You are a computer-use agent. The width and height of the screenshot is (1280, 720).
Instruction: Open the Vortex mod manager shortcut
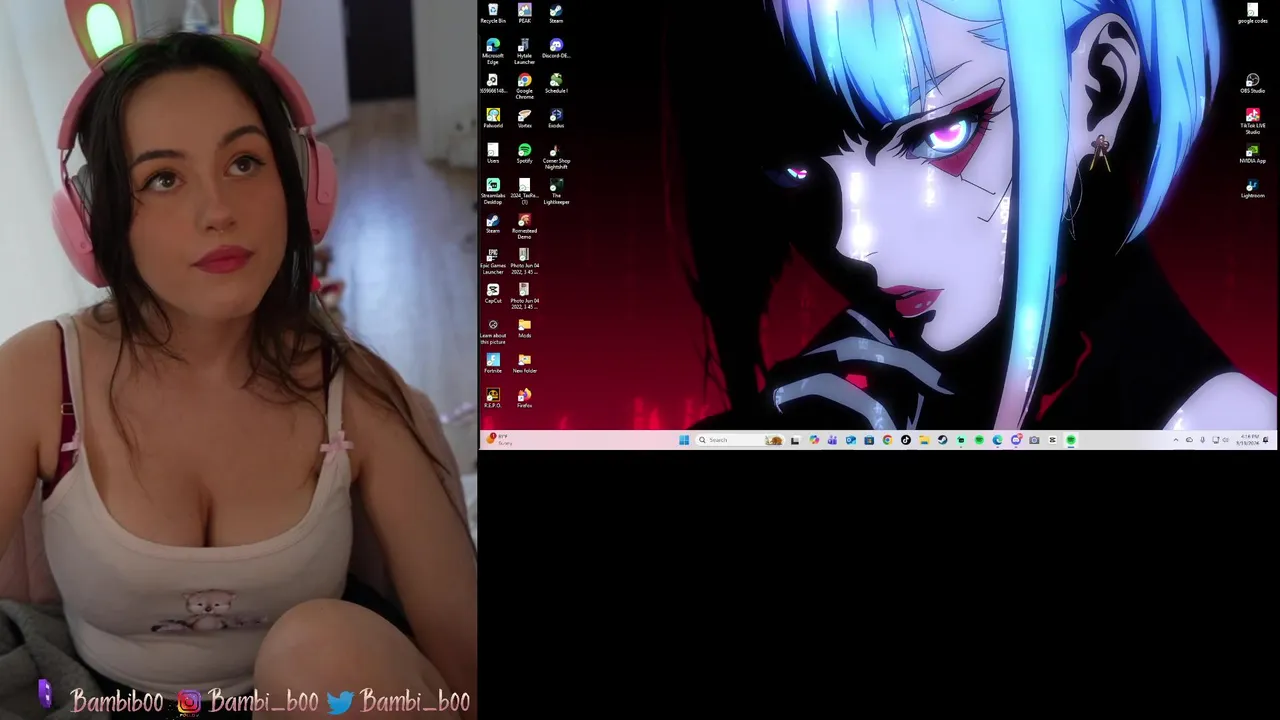tap(524, 118)
